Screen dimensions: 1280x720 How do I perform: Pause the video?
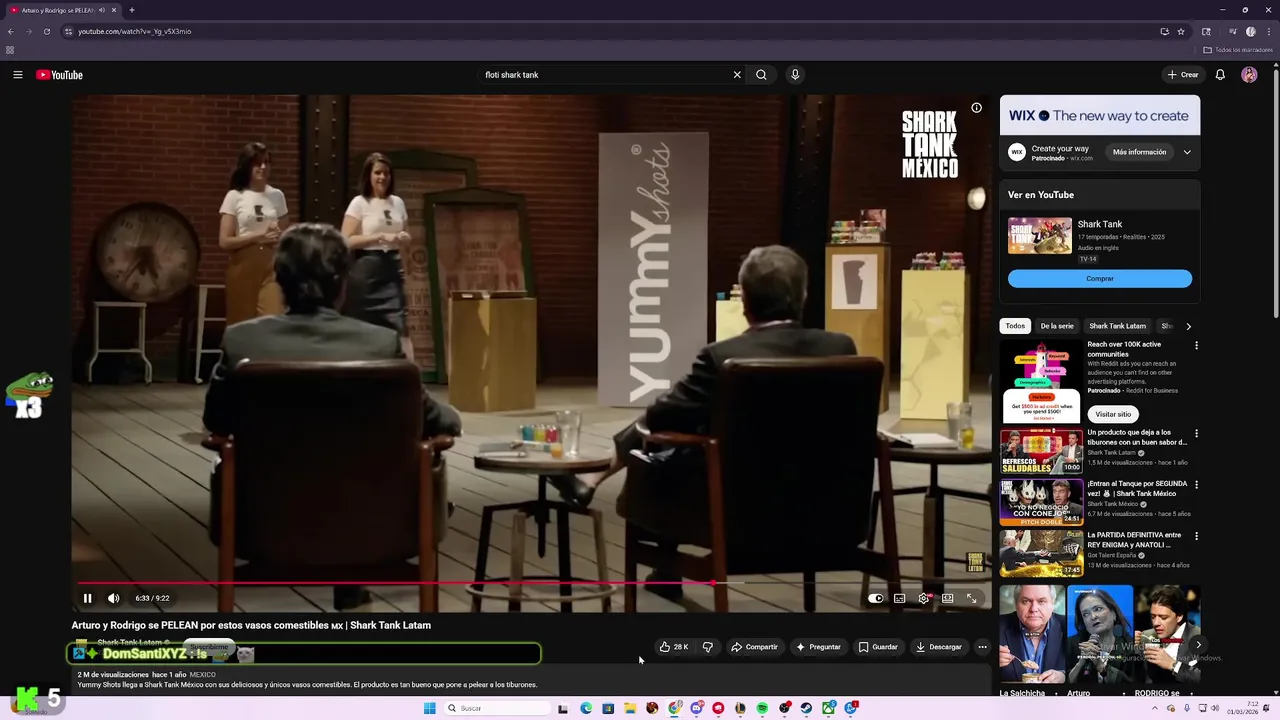(x=87, y=598)
